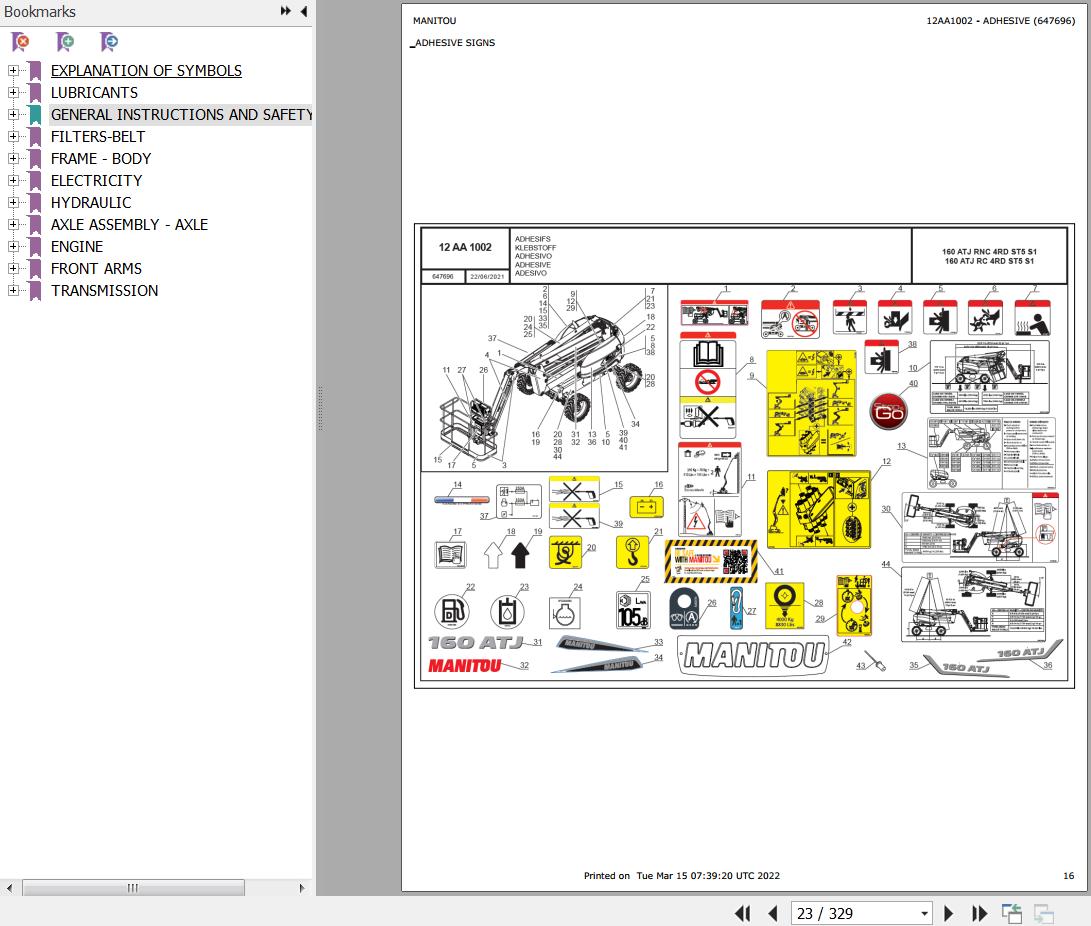Viewport: 1091px width, 926px height.
Task: Collapse the Bookmarks panel arrow
Action: (304, 11)
